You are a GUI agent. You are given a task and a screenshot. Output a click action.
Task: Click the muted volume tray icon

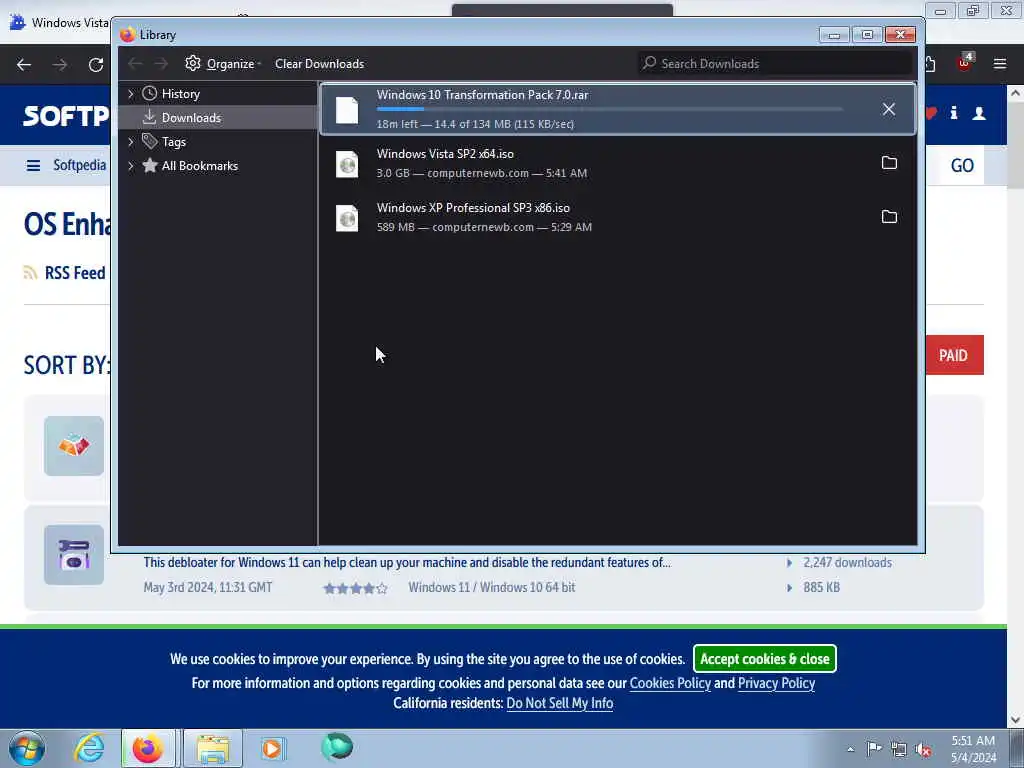[923, 750]
